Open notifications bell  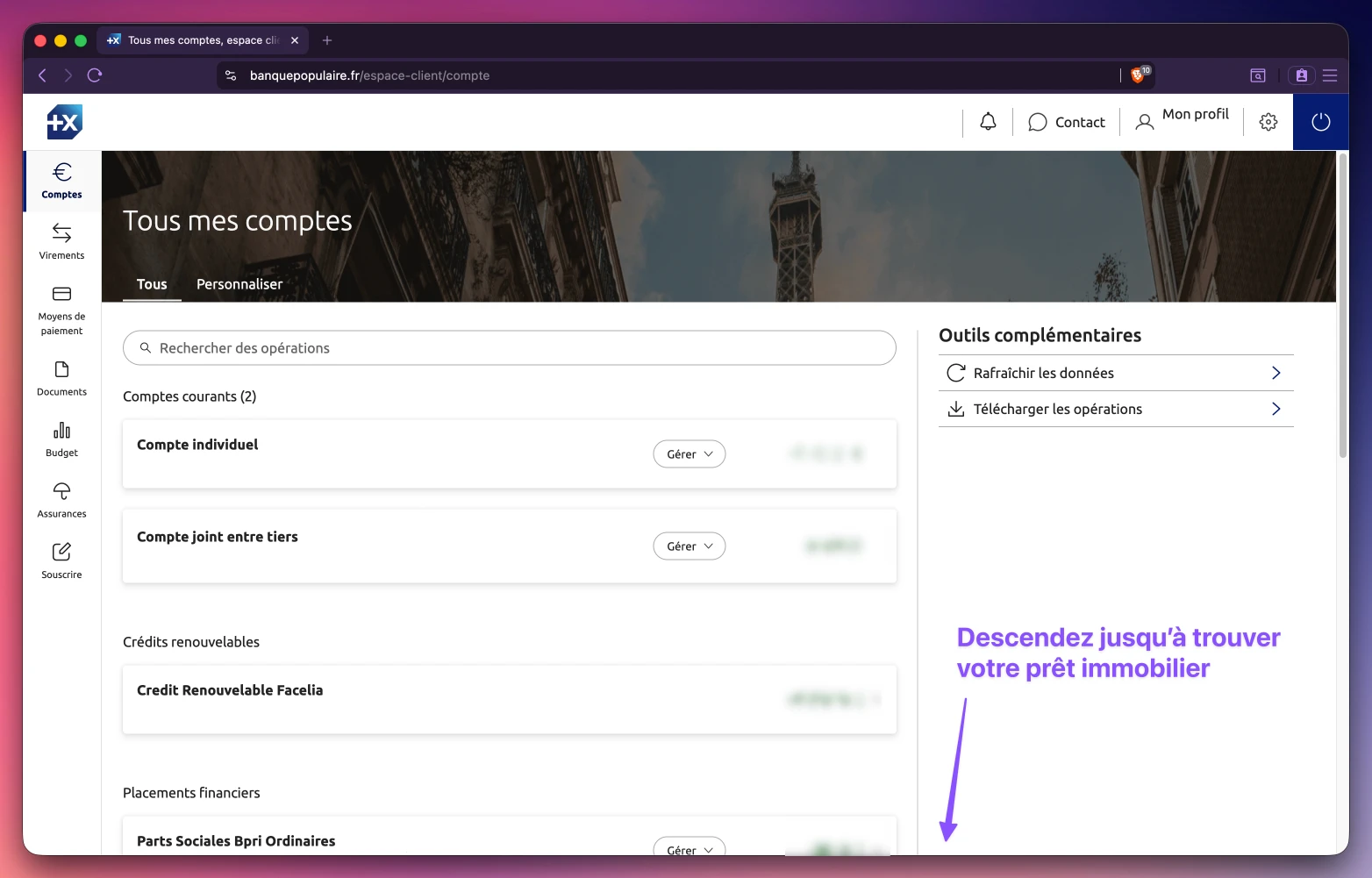point(988,122)
